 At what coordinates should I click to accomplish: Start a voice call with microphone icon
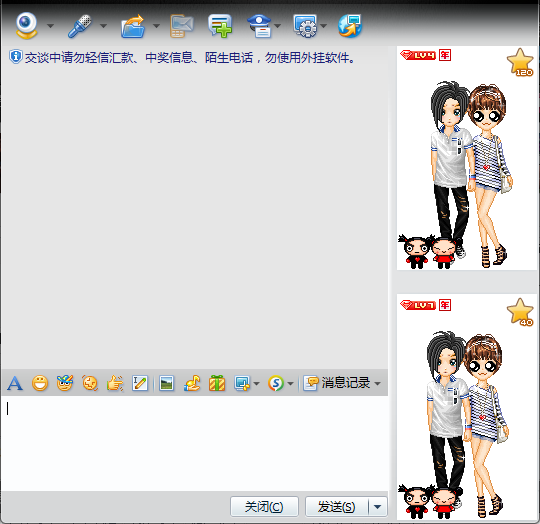point(80,26)
